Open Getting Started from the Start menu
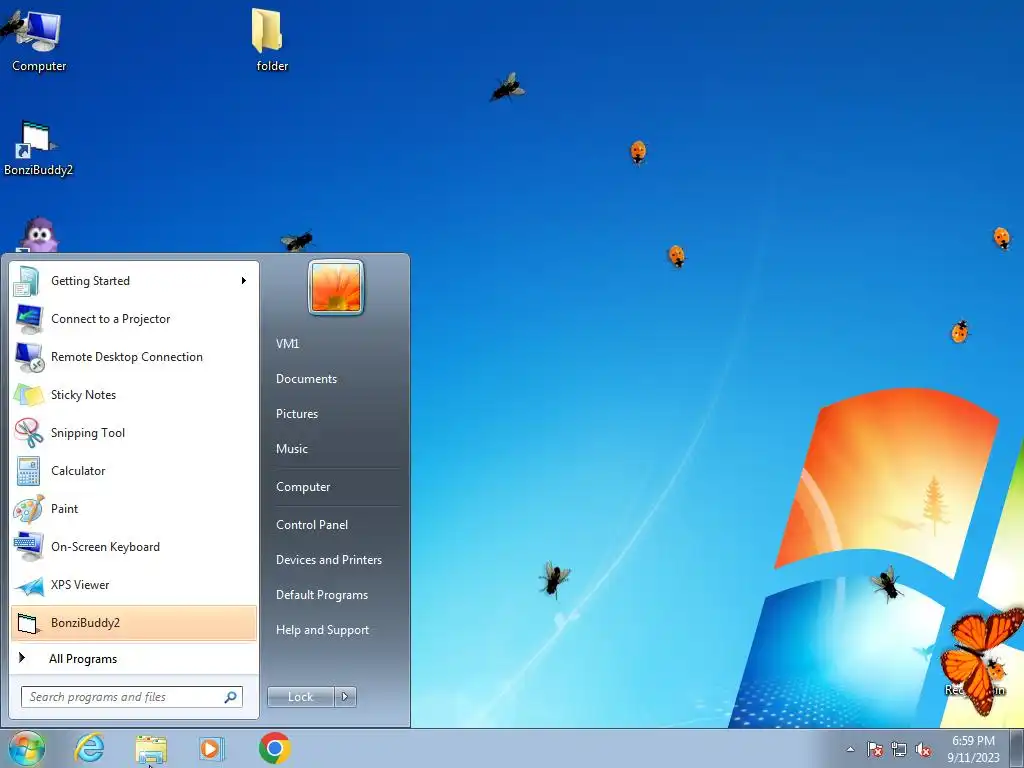Screen dimensions: 1024x768 (x=134, y=281)
